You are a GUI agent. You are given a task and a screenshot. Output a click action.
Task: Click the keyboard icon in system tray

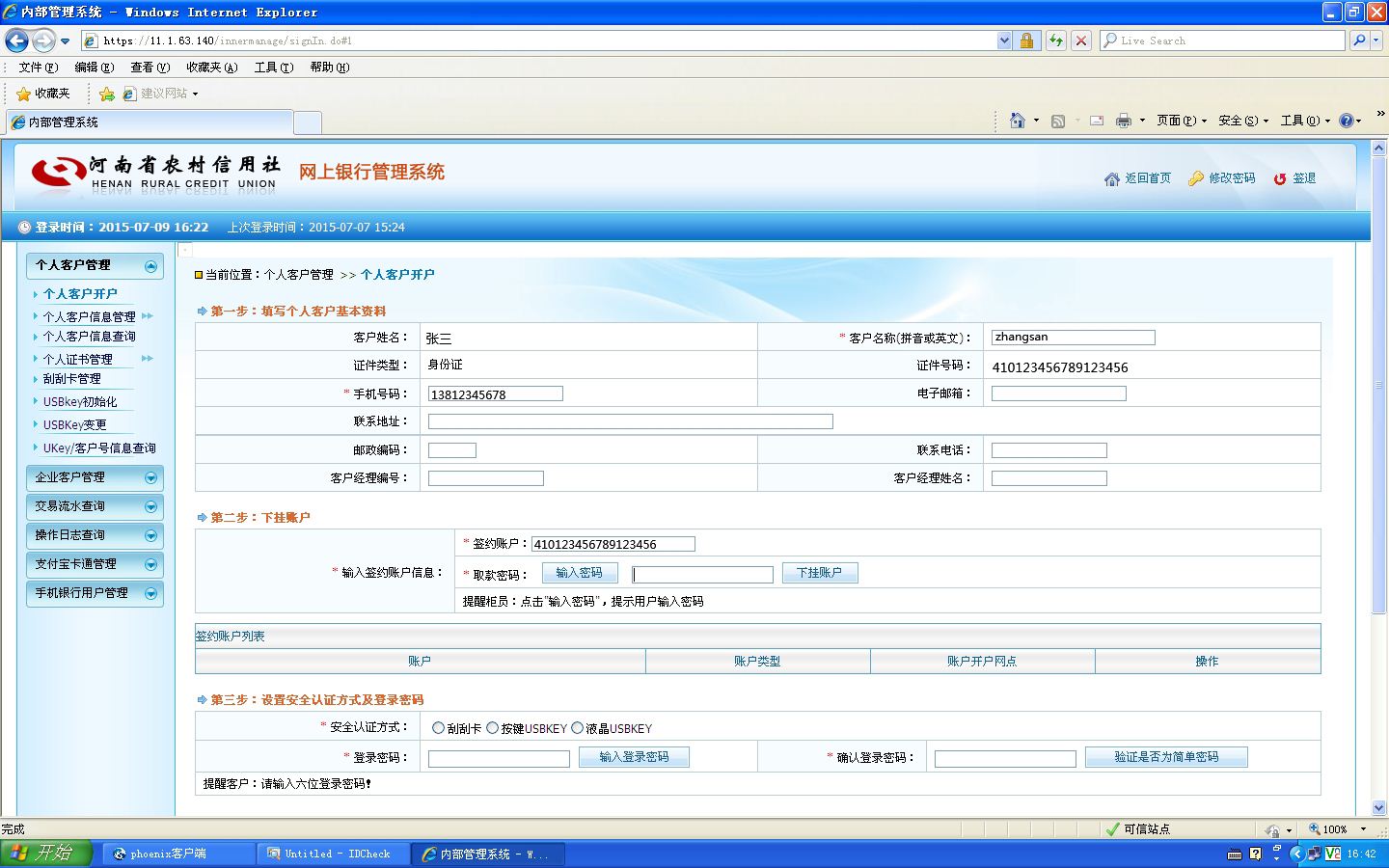coord(1235,854)
